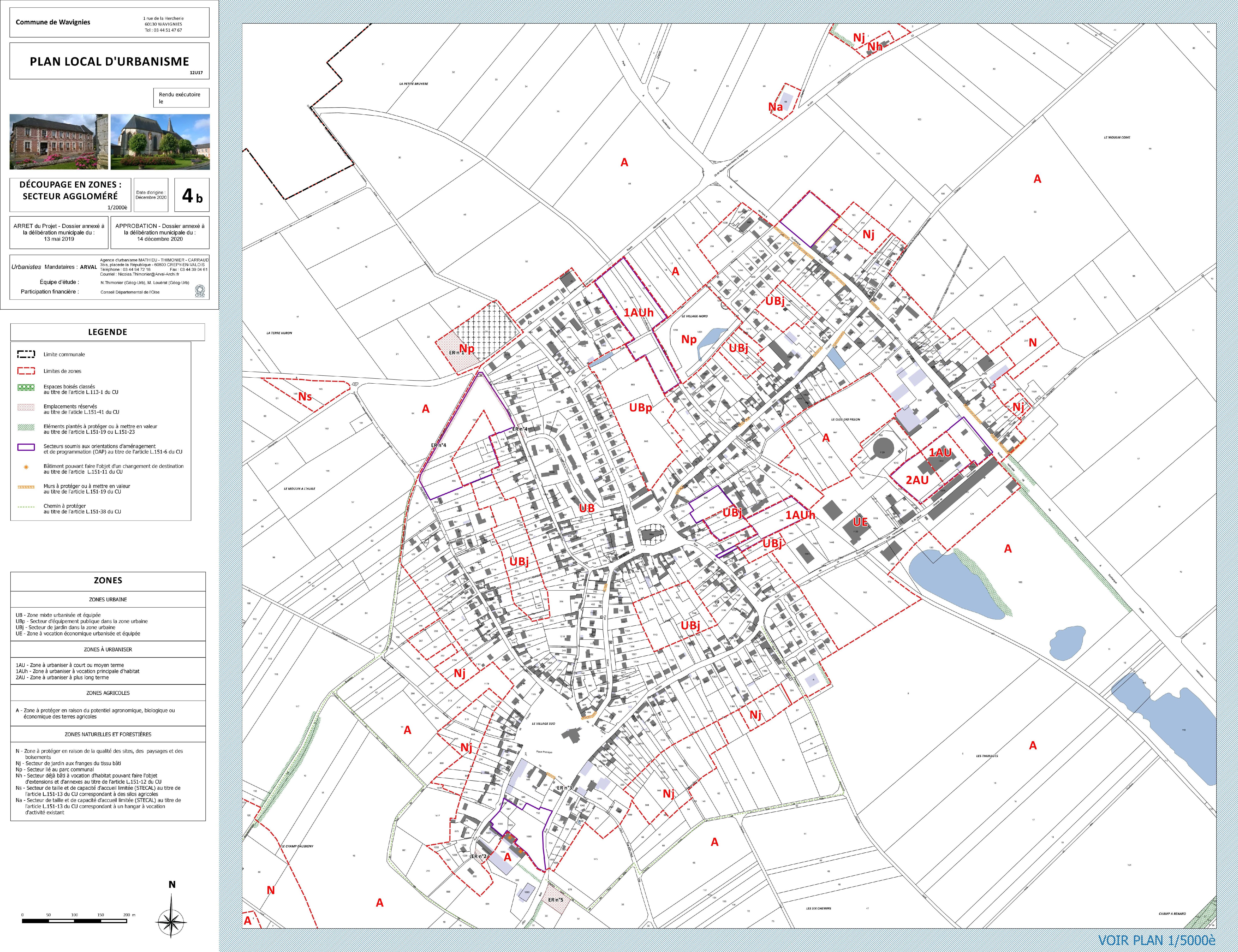This screenshot has width=1238, height=952.
Task: Open the church photo thumbnail
Action: (160, 142)
